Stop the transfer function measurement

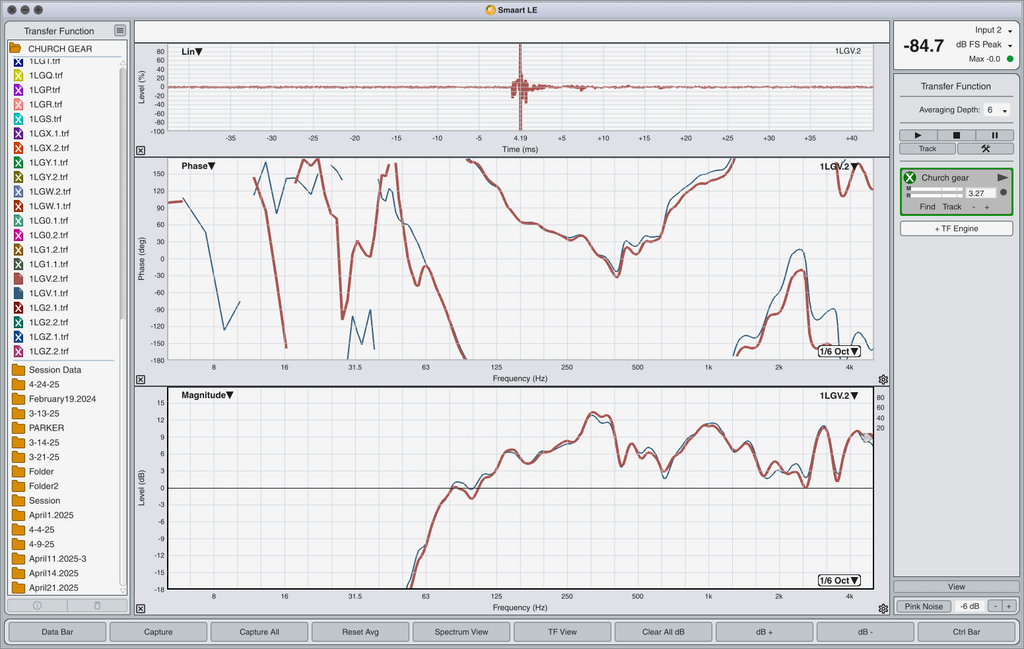point(956,135)
